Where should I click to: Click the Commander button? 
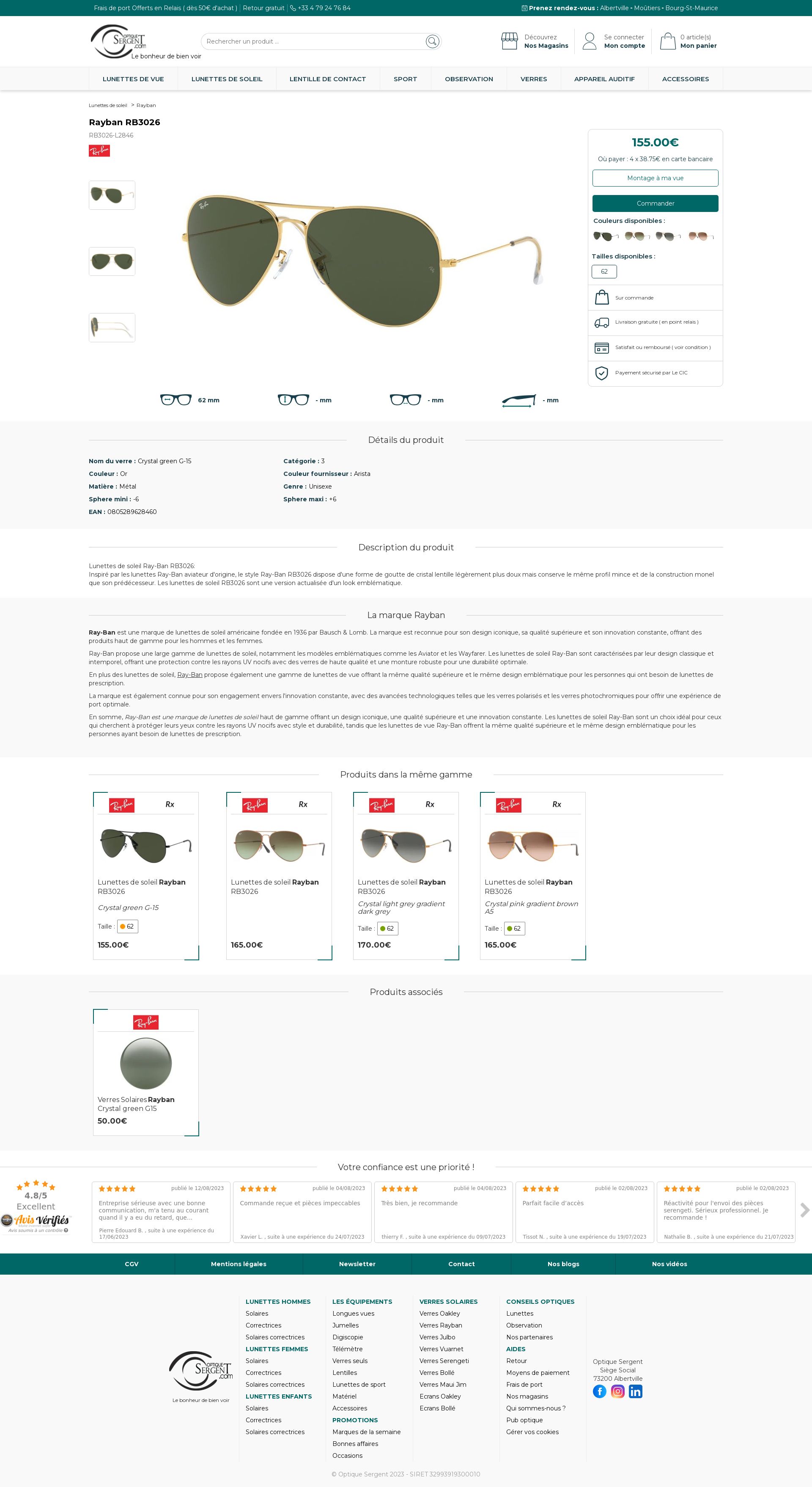(x=655, y=203)
